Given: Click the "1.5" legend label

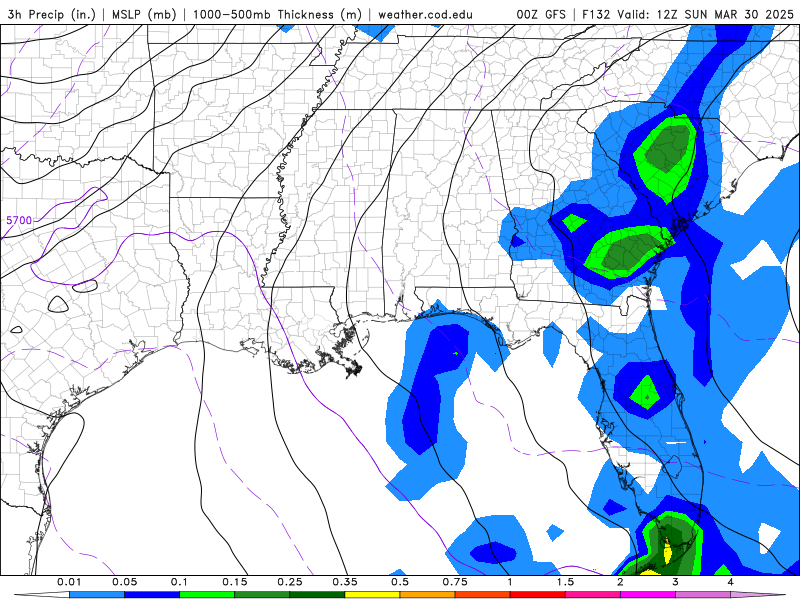Looking at the screenshot, I should pyautogui.click(x=565, y=582).
